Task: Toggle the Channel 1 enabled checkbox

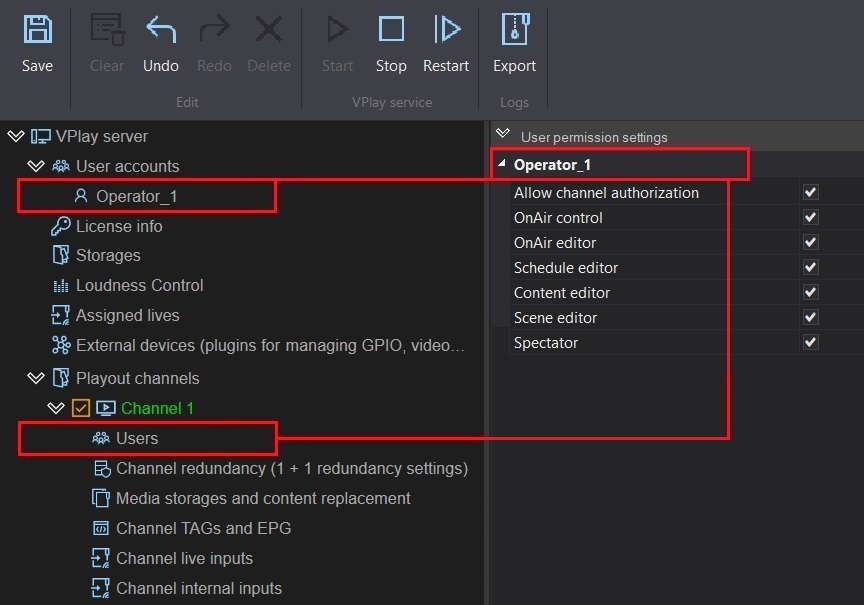Action: pyautogui.click(x=80, y=408)
